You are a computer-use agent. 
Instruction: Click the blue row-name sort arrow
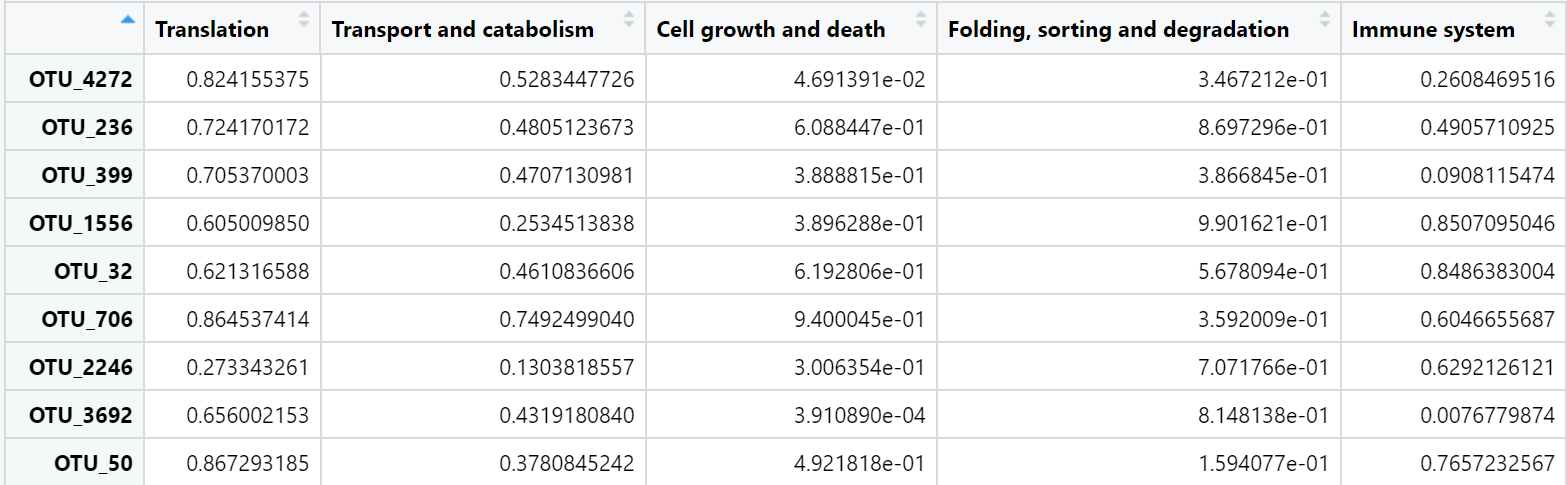[127, 19]
